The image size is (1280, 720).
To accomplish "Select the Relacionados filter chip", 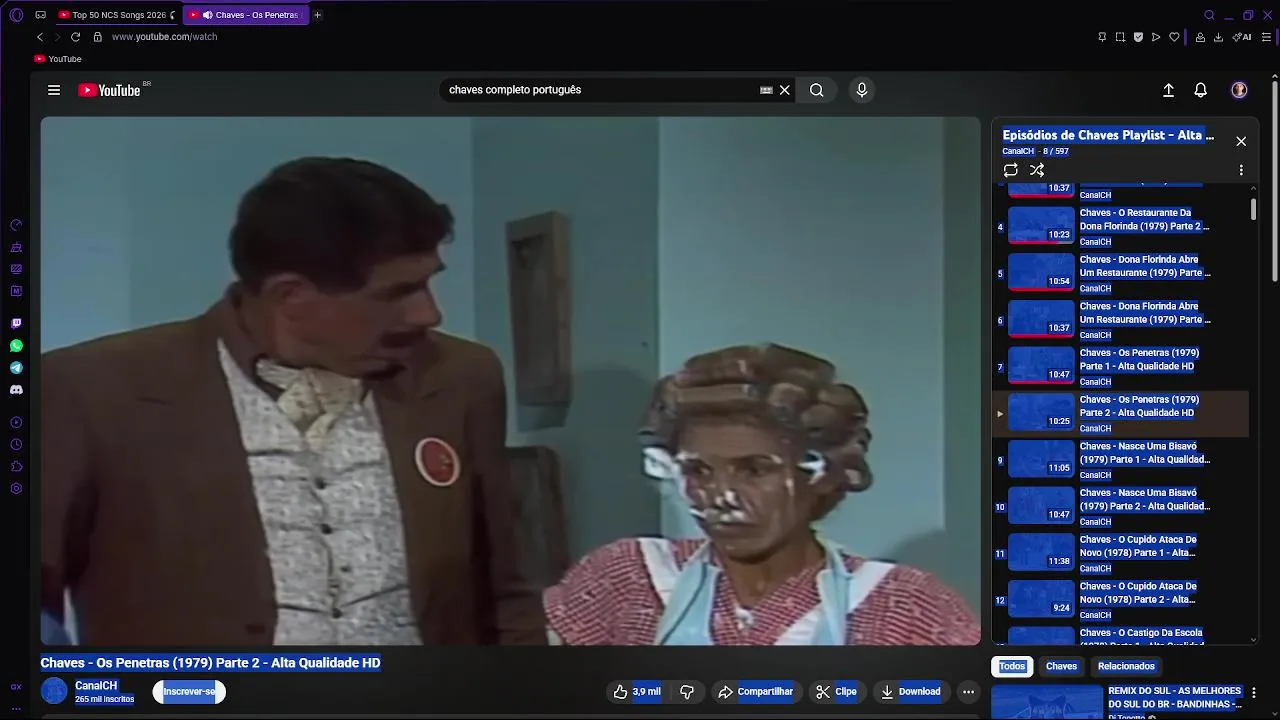I will (1126, 666).
